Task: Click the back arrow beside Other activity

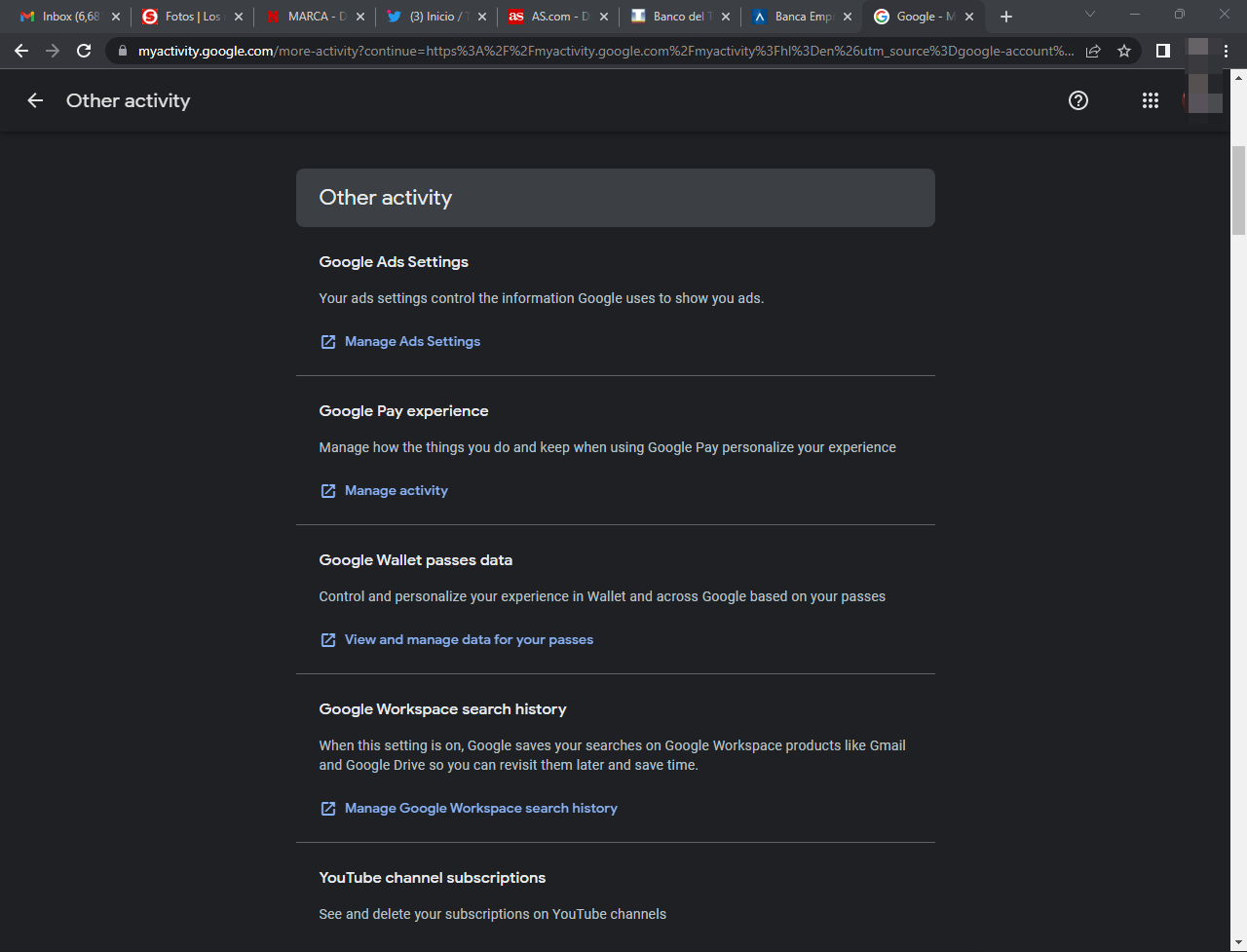Action: pyautogui.click(x=35, y=100)
